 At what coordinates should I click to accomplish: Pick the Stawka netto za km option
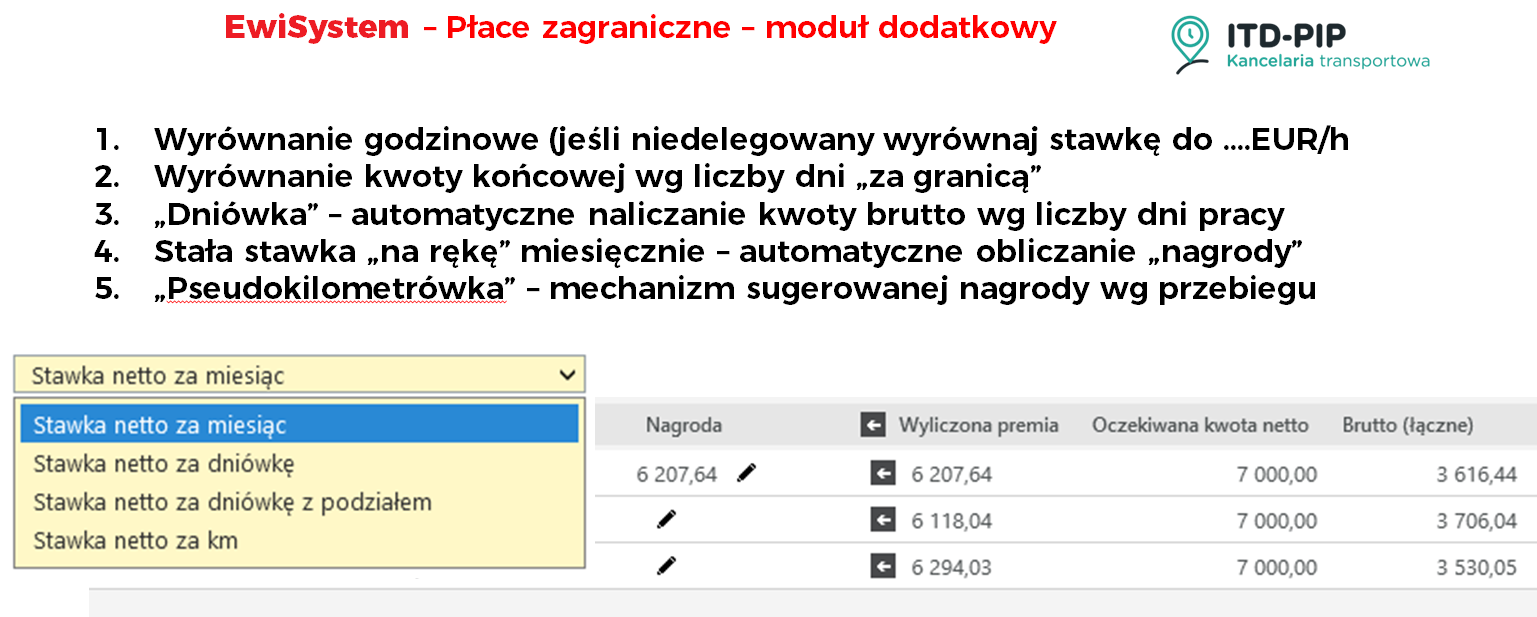[x=135, y=541]
